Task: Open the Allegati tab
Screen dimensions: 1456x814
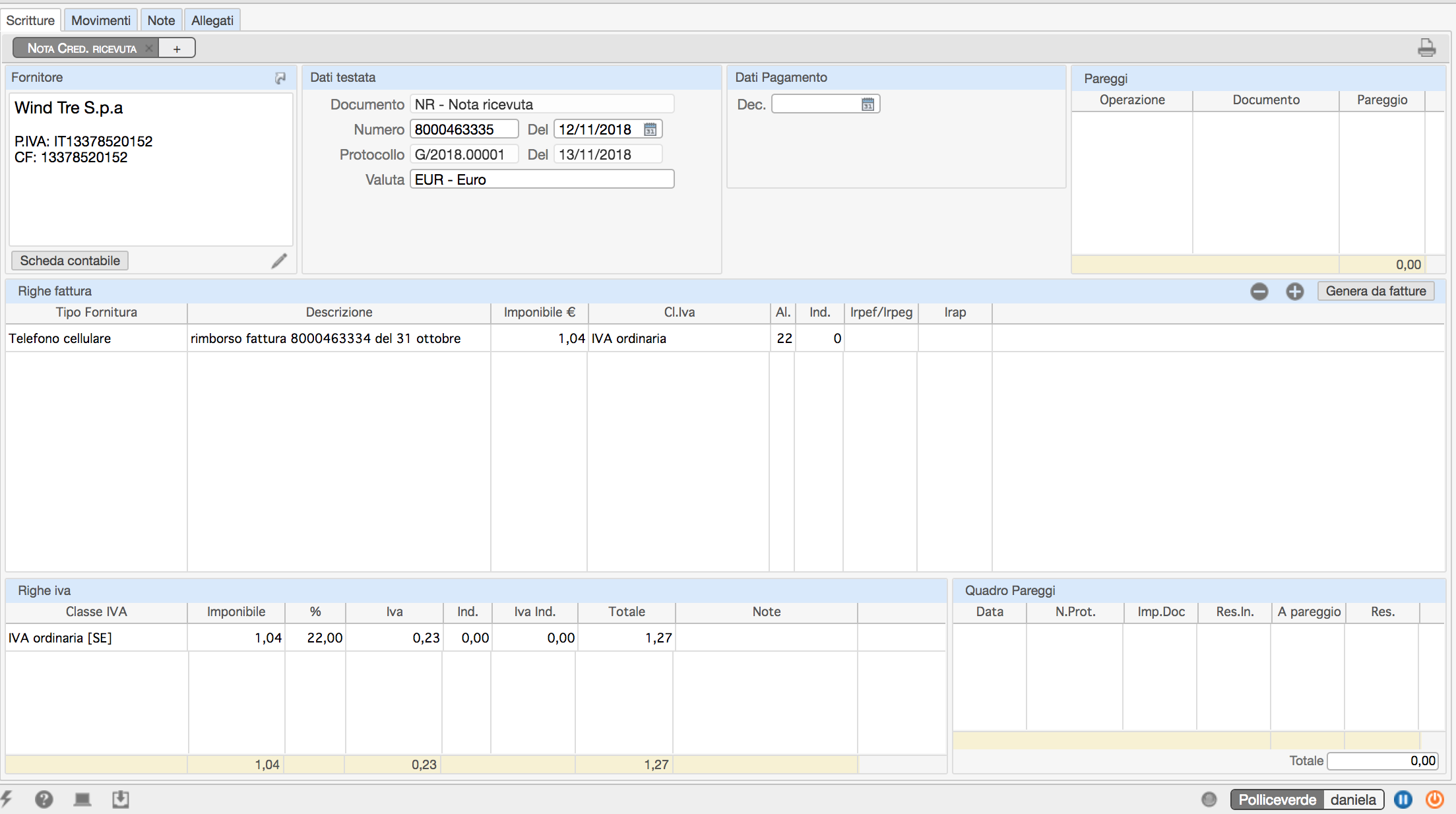Action: click(212, 20)
